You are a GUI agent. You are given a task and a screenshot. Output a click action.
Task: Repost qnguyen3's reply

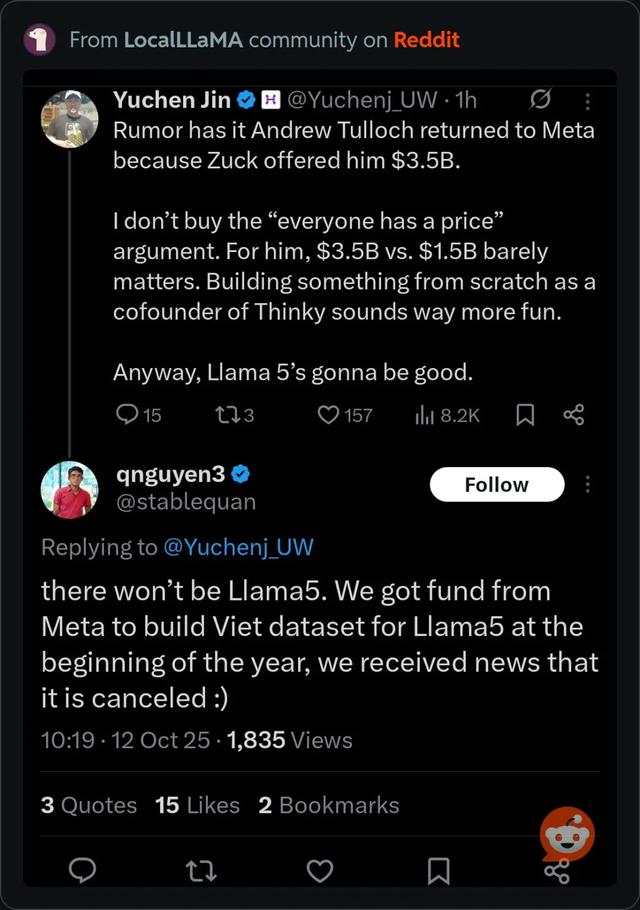[201, 871]
